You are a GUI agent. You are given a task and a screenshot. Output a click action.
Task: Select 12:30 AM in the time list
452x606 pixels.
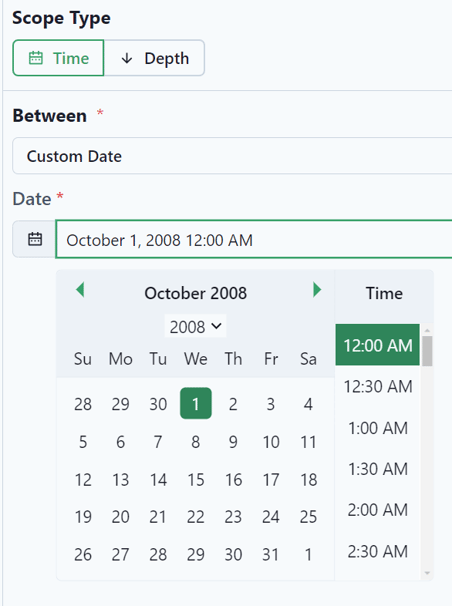pos(377,386)
